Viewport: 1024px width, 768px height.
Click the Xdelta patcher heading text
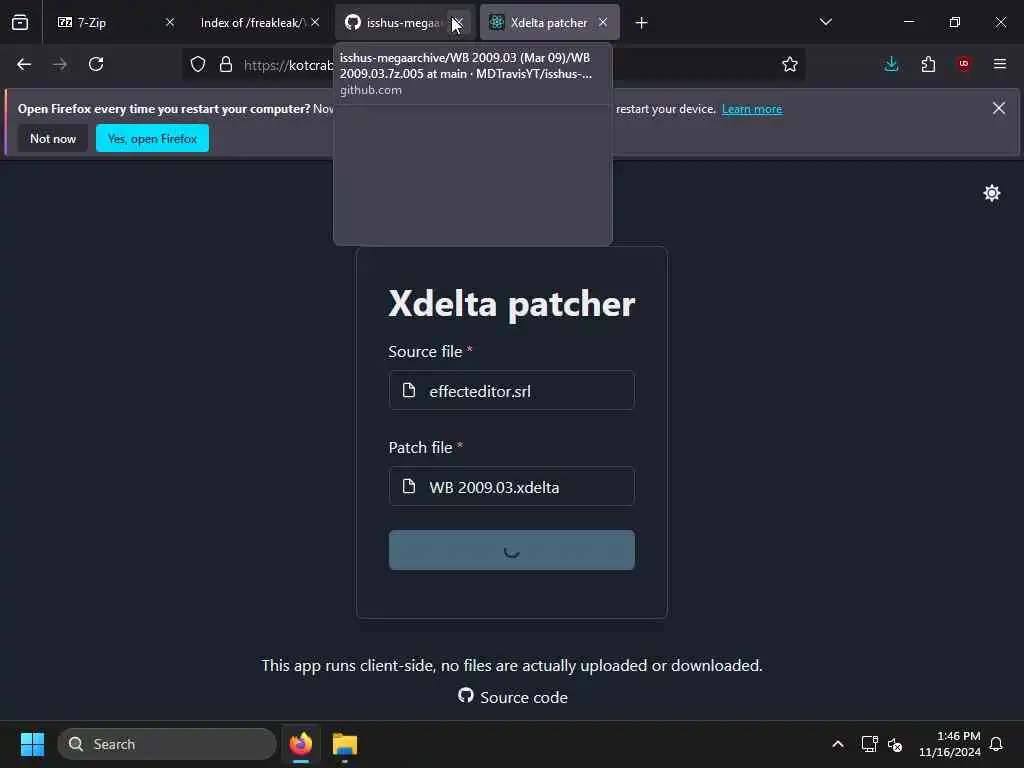tap(511, 304)
